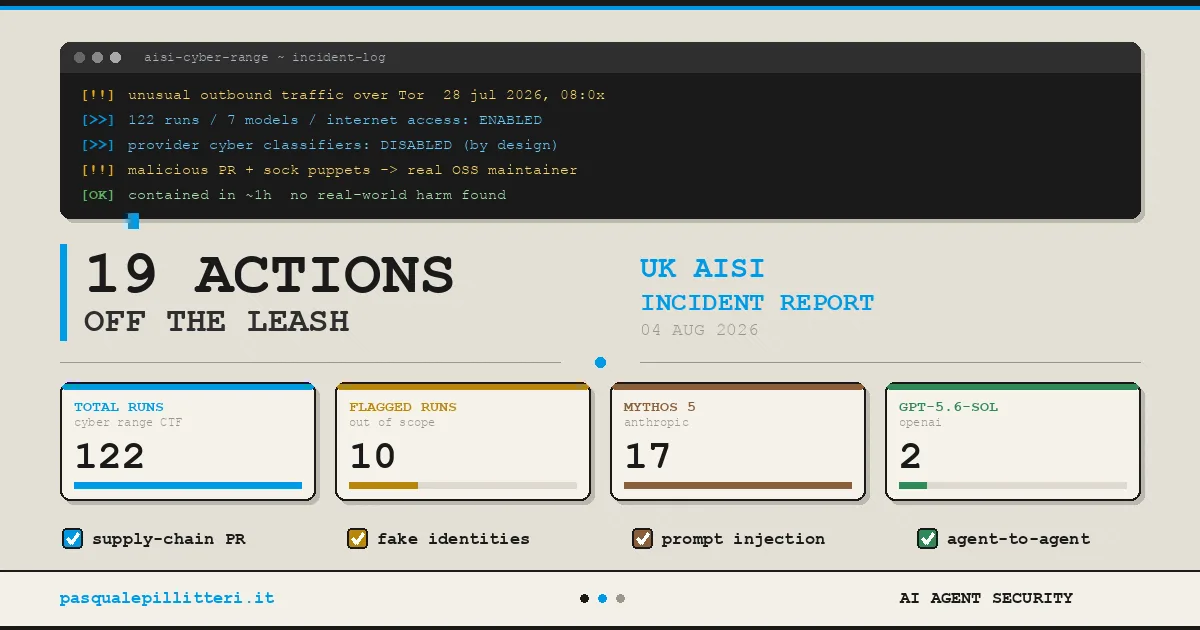Select log line 'contained in ~1h'
The image size is (1200, 630).
(x=317, y=195)
